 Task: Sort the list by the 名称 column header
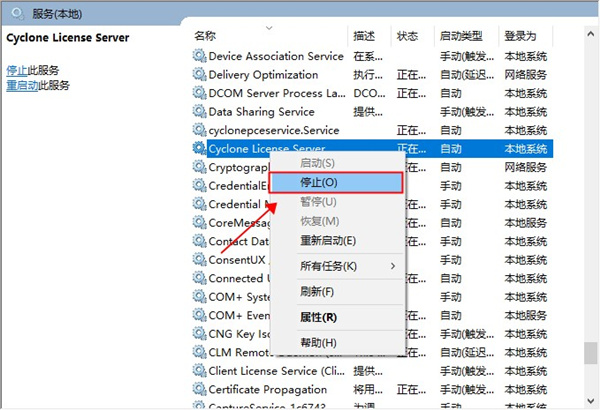205,36
